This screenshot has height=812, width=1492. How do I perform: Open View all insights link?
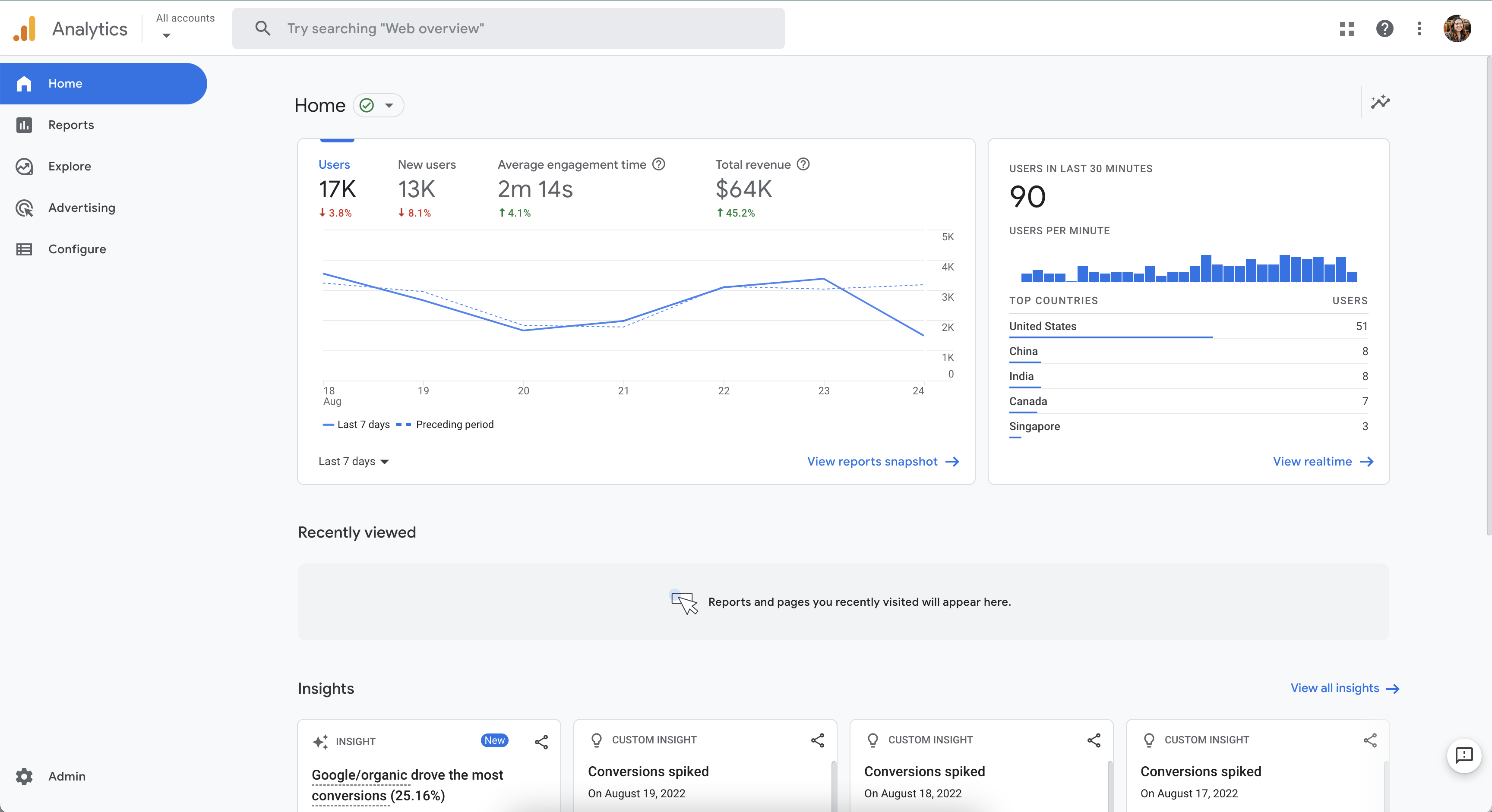tap(1344, 688)
